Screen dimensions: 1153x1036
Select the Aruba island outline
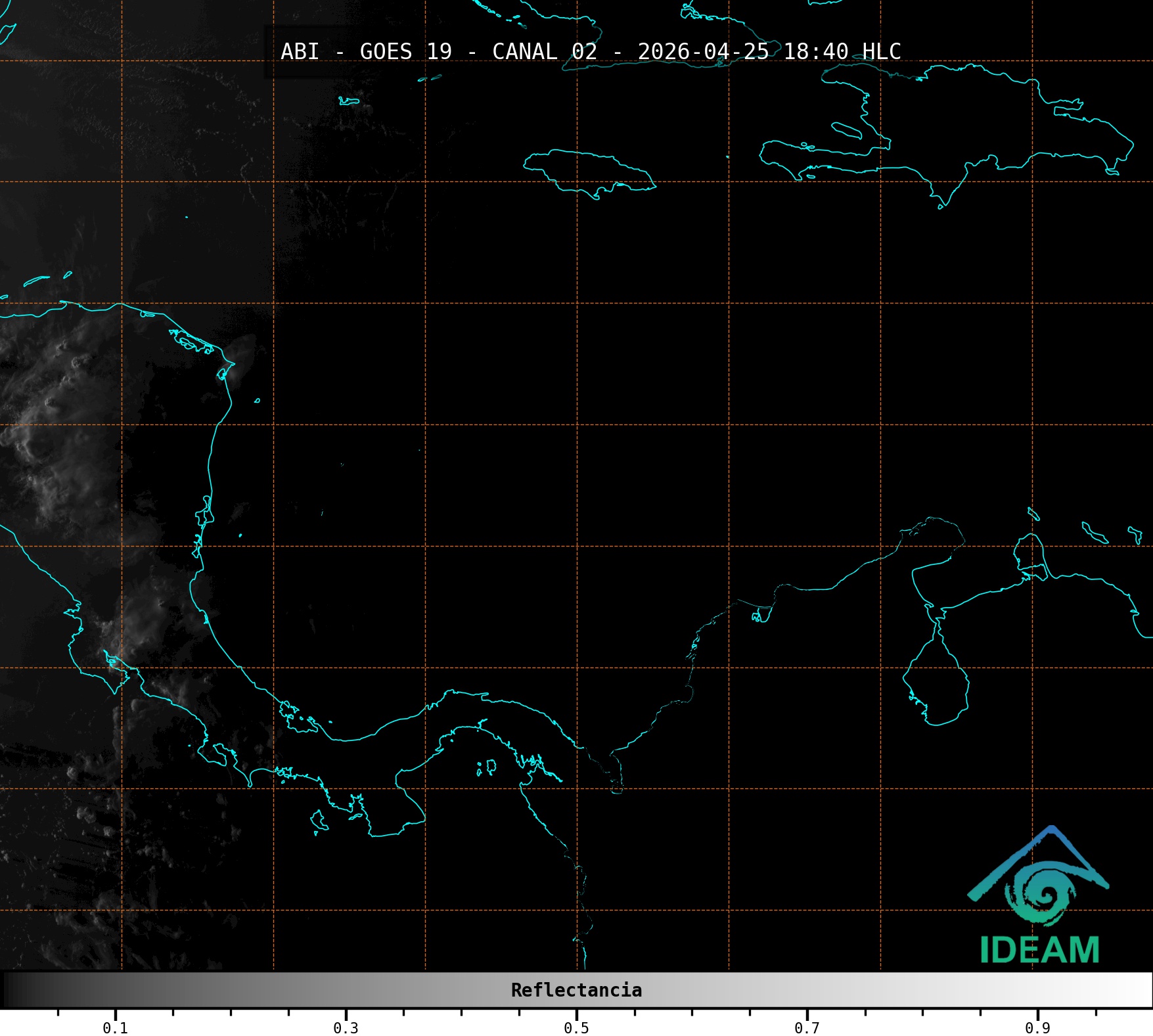tap(1033, 514)
